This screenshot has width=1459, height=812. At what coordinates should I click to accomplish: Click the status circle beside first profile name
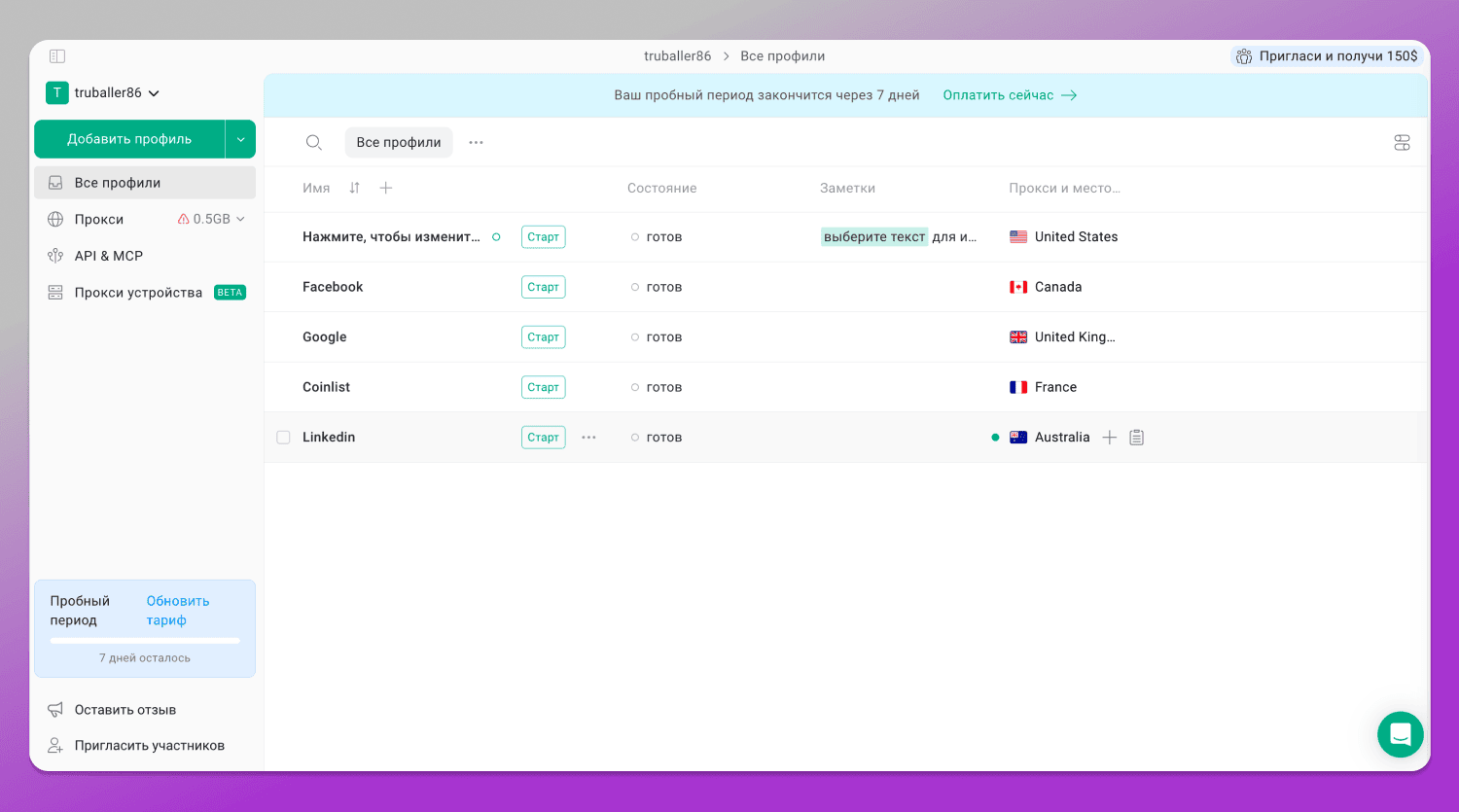[496, 237]
